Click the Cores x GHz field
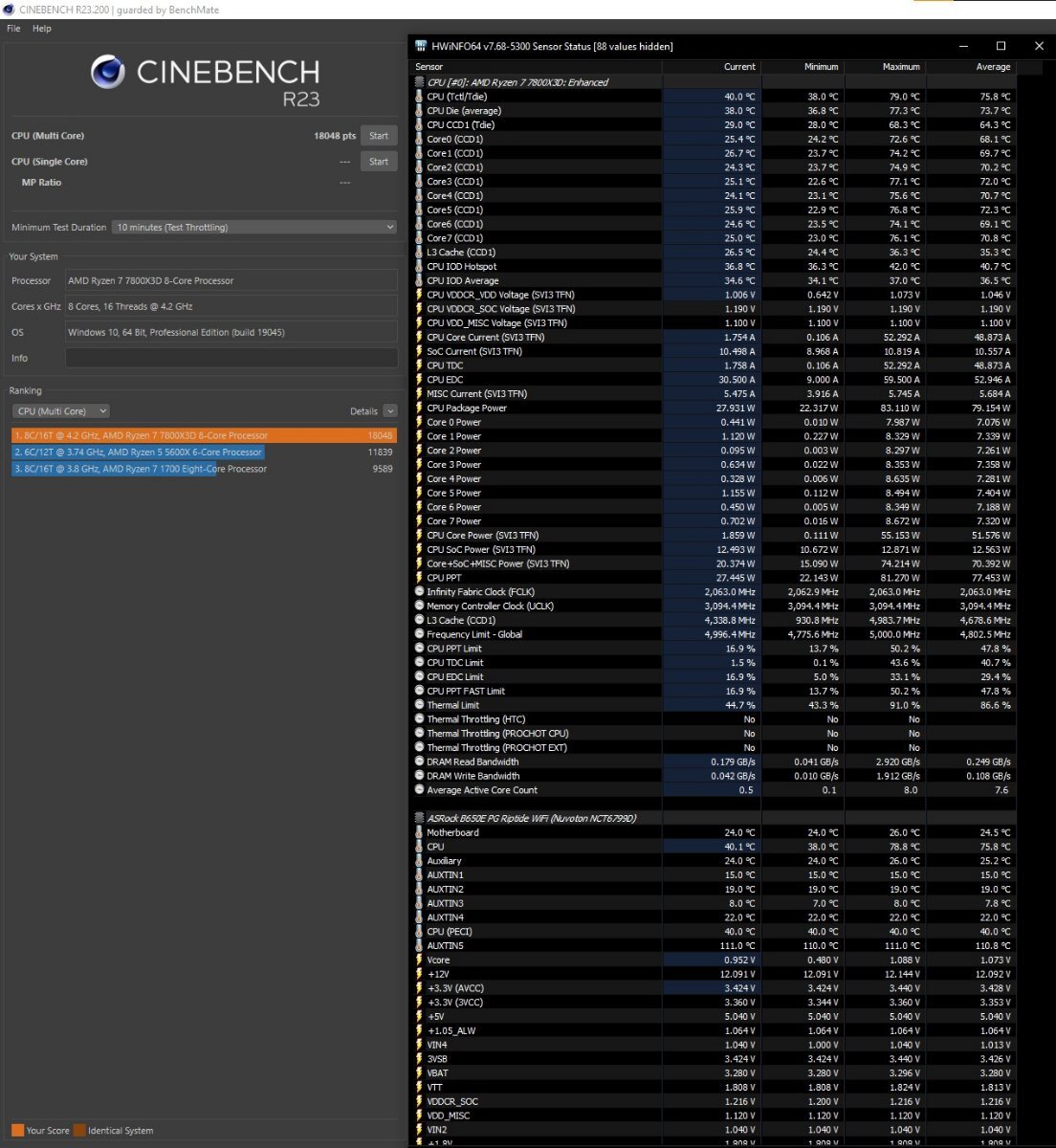The image size is (1056, 1148). [x=231, y=306]
